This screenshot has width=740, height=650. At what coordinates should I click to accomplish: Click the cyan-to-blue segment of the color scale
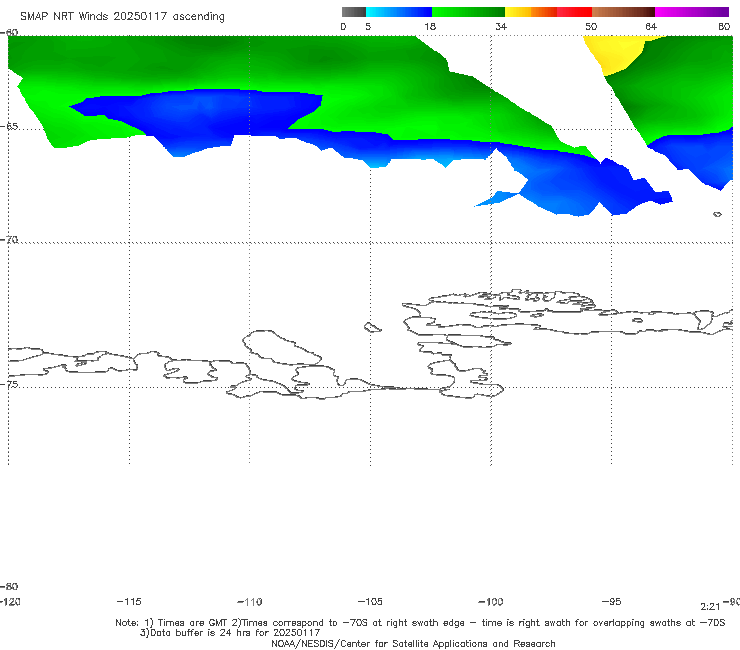[399, 12]
